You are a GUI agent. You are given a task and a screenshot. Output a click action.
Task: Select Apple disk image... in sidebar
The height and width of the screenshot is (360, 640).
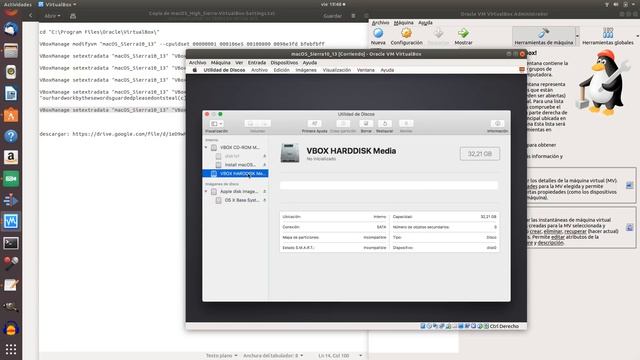coord(239,191)
